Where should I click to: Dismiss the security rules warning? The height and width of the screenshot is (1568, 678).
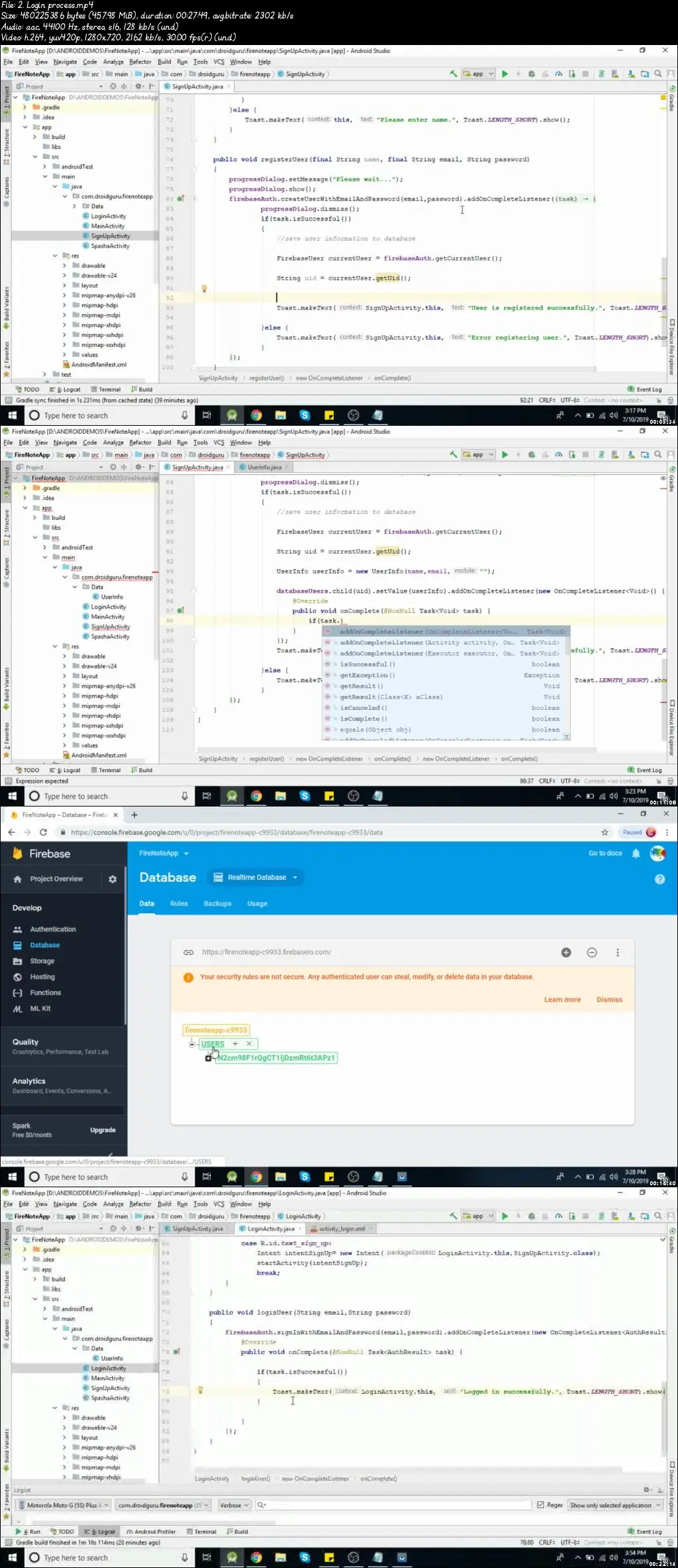pyautogui.click(x=609, y=1000)
